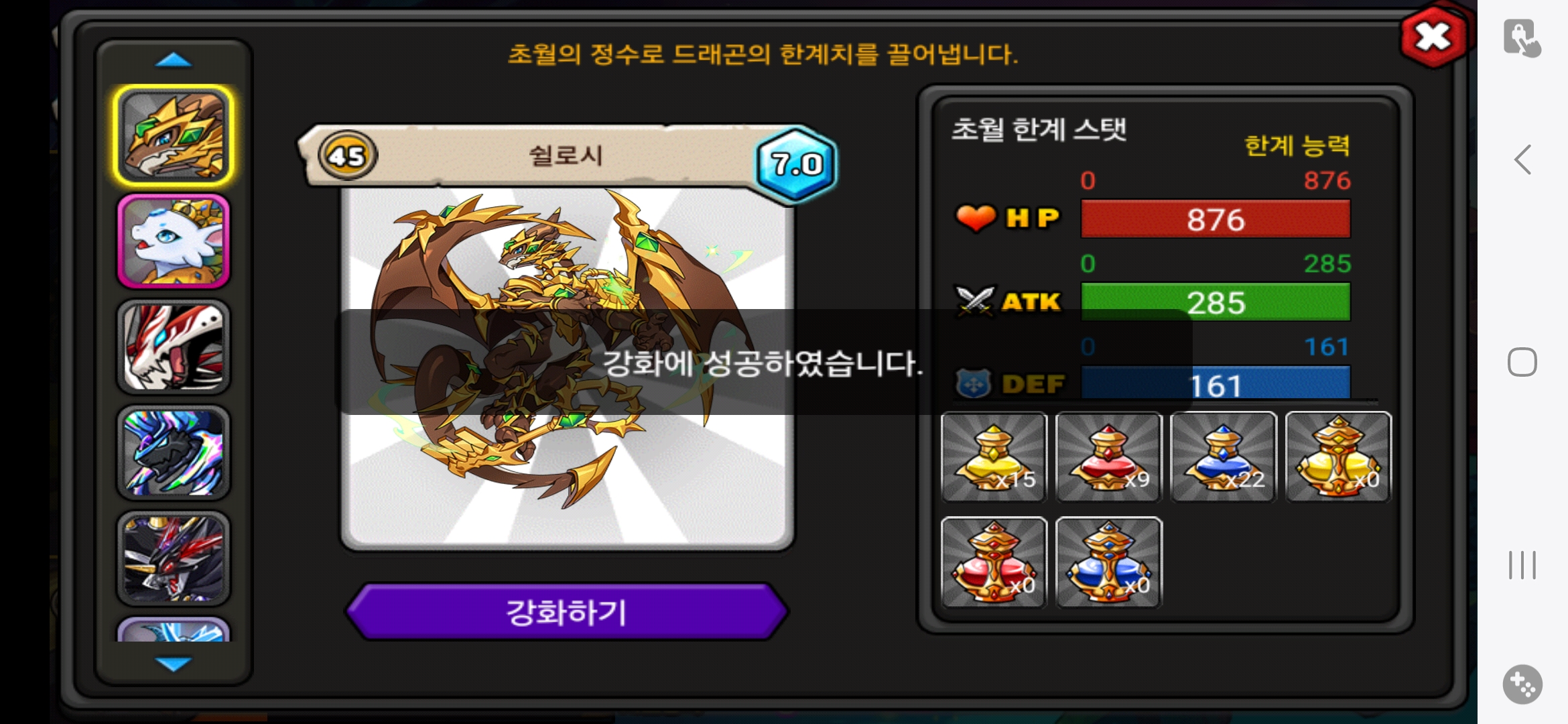Choose the red and white dragon portrait
This screenshot has height=724, width=1568.
(x=174, y=347)
